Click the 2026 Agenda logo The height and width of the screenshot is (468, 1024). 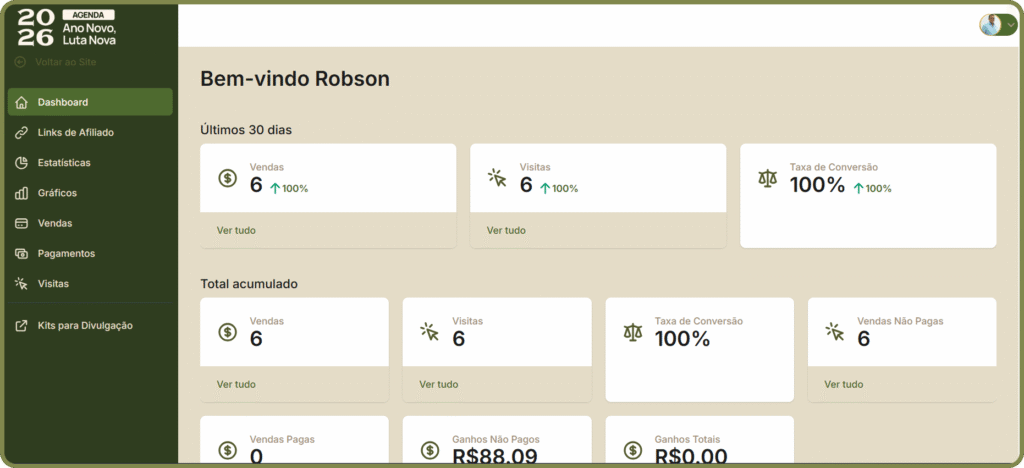[67, 28]
